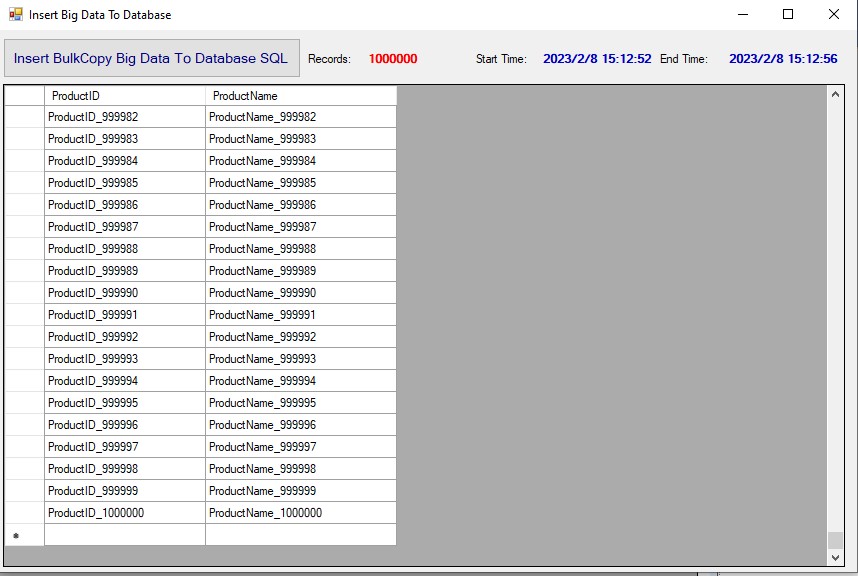Select cell ProductName_999987
Screen dimensions: 858x576
tap(301, 227)
